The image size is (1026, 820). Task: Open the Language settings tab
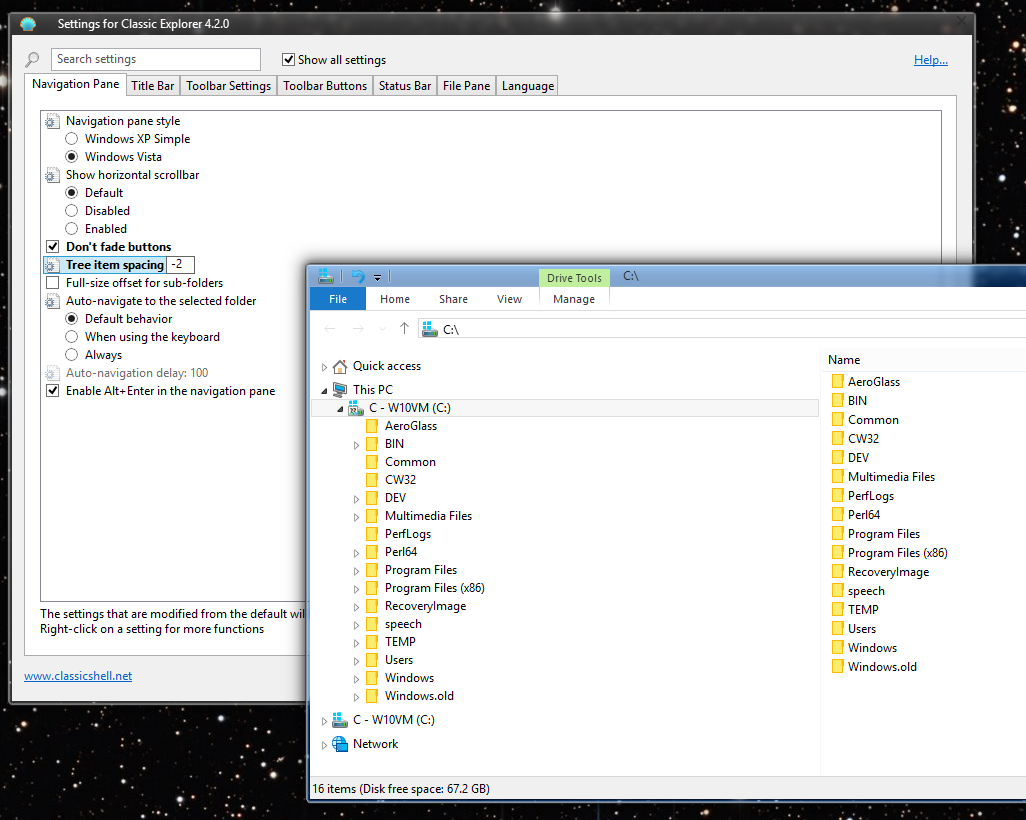tap(528, 86)
